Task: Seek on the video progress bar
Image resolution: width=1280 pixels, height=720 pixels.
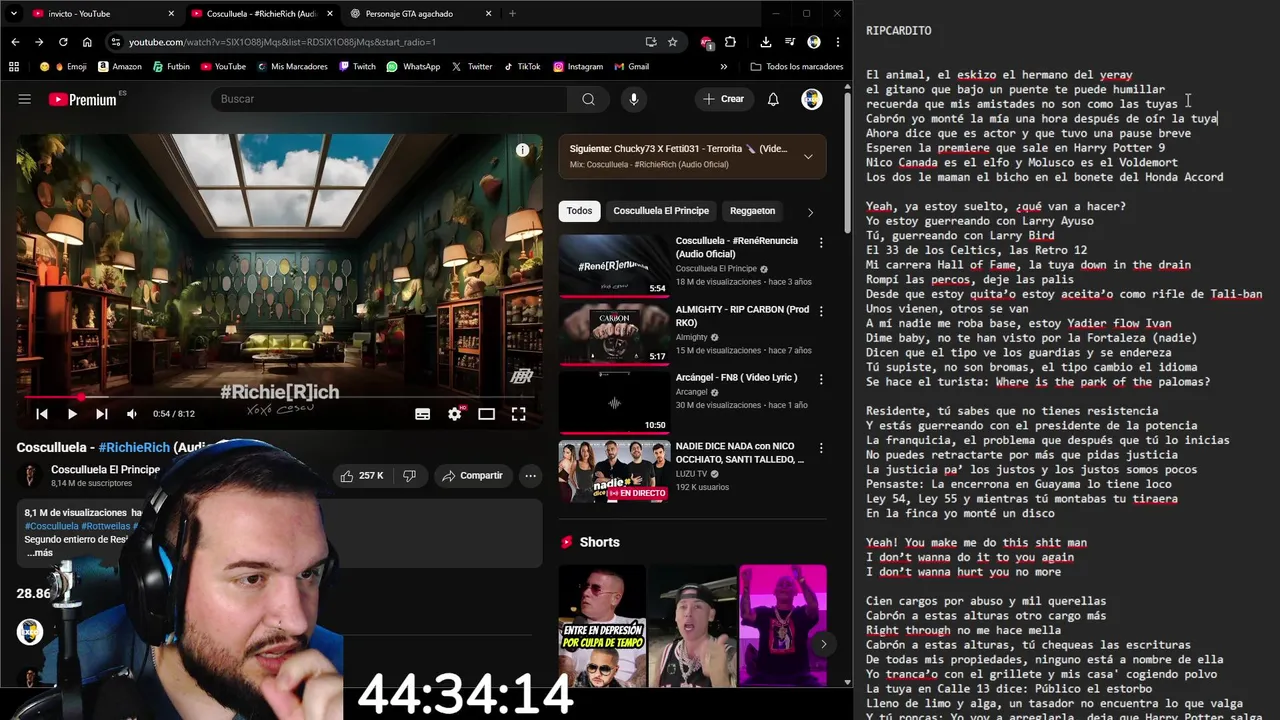Action: coord(279,397)
